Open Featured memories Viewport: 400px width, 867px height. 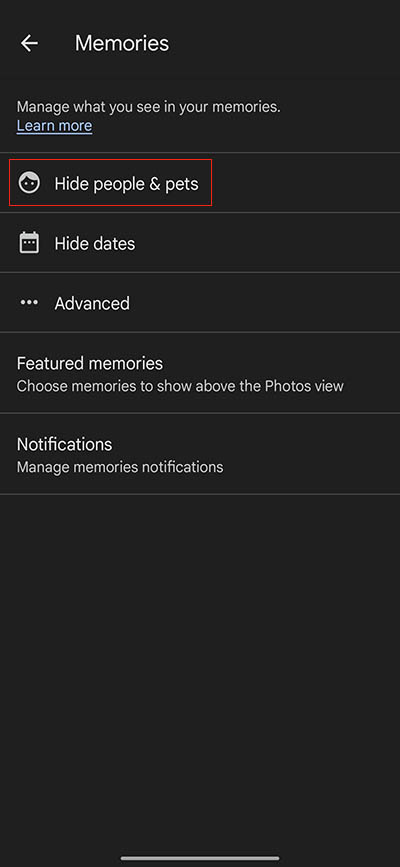point(200,373)
